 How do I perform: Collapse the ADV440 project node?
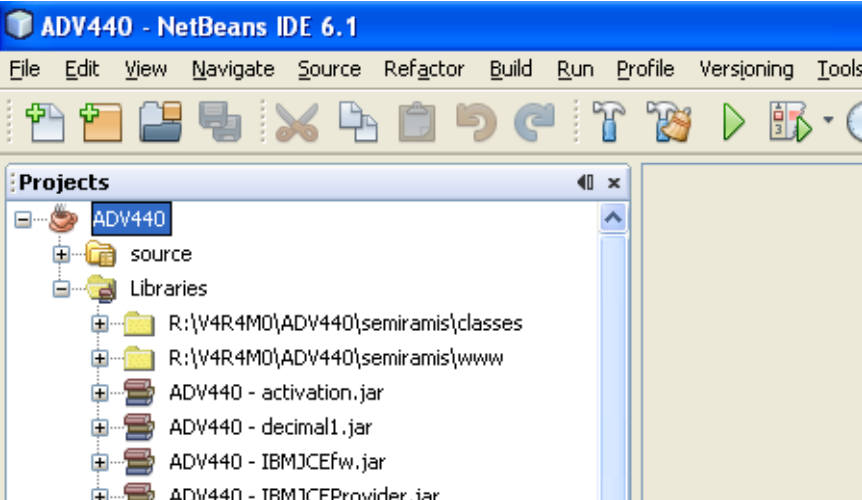coord(24,218)
